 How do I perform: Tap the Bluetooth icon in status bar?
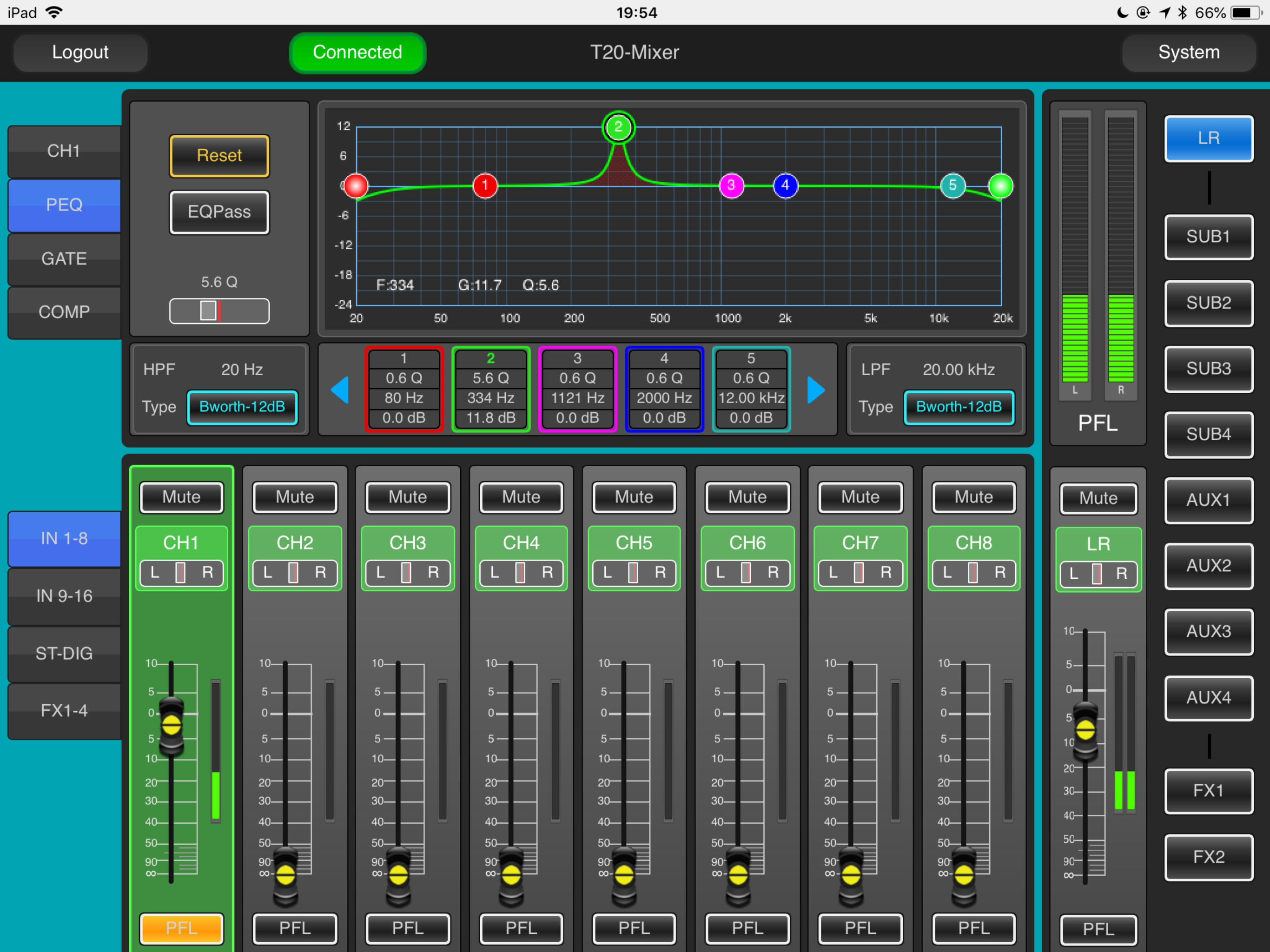[x=1183, y=12]
